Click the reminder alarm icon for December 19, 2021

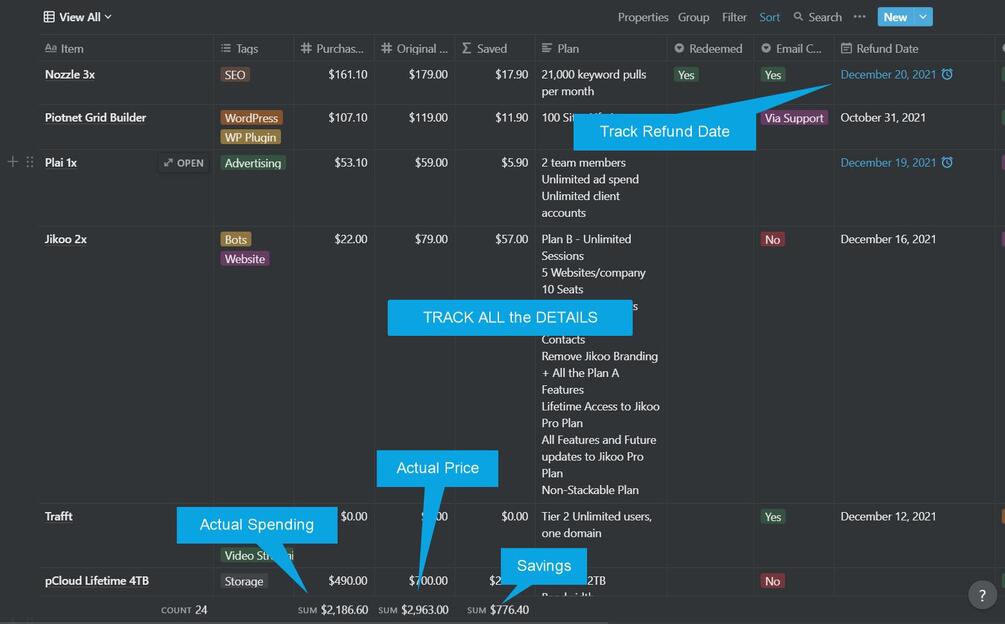point(947,163)
